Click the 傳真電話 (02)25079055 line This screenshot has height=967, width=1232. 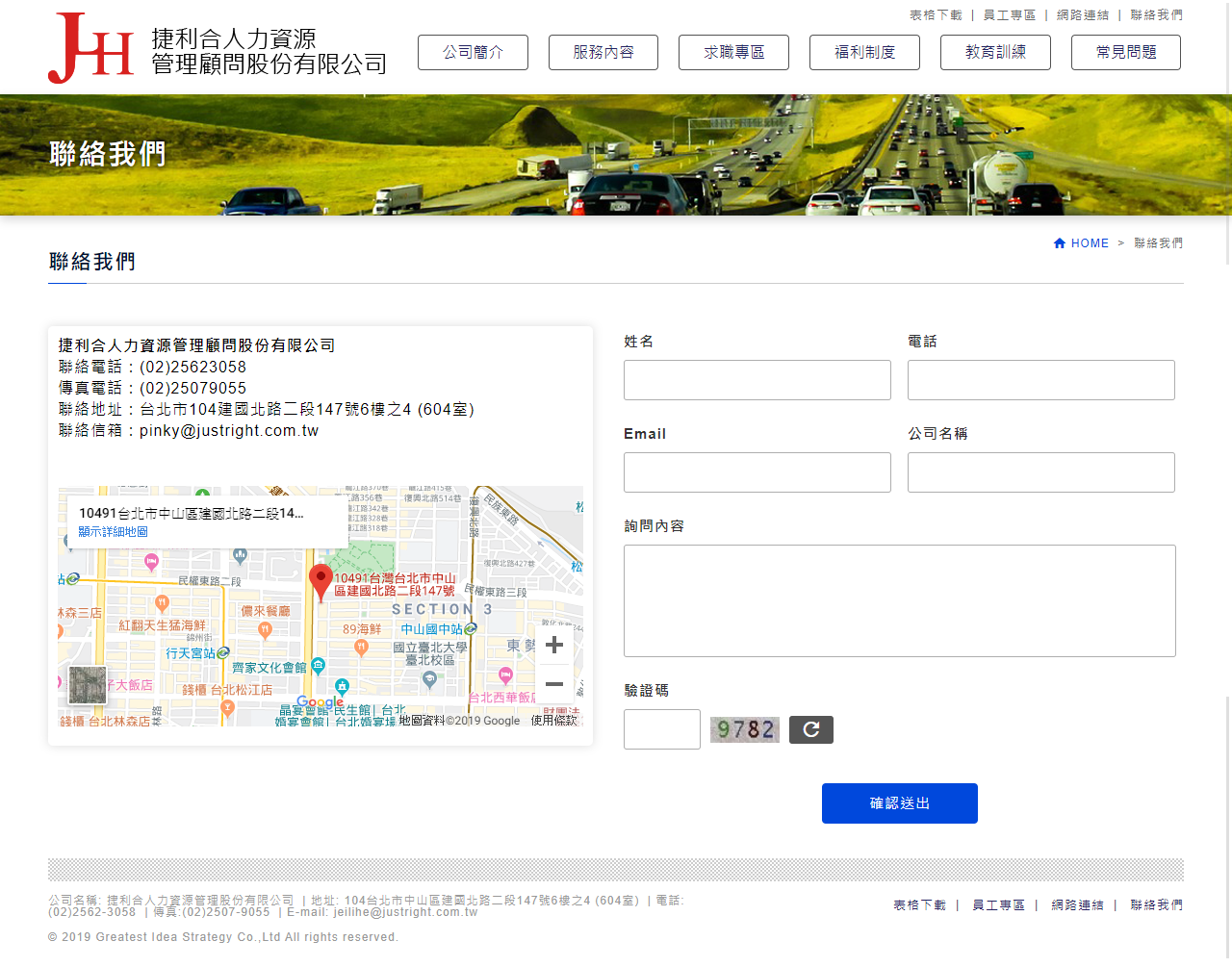(x=152, y=389)
